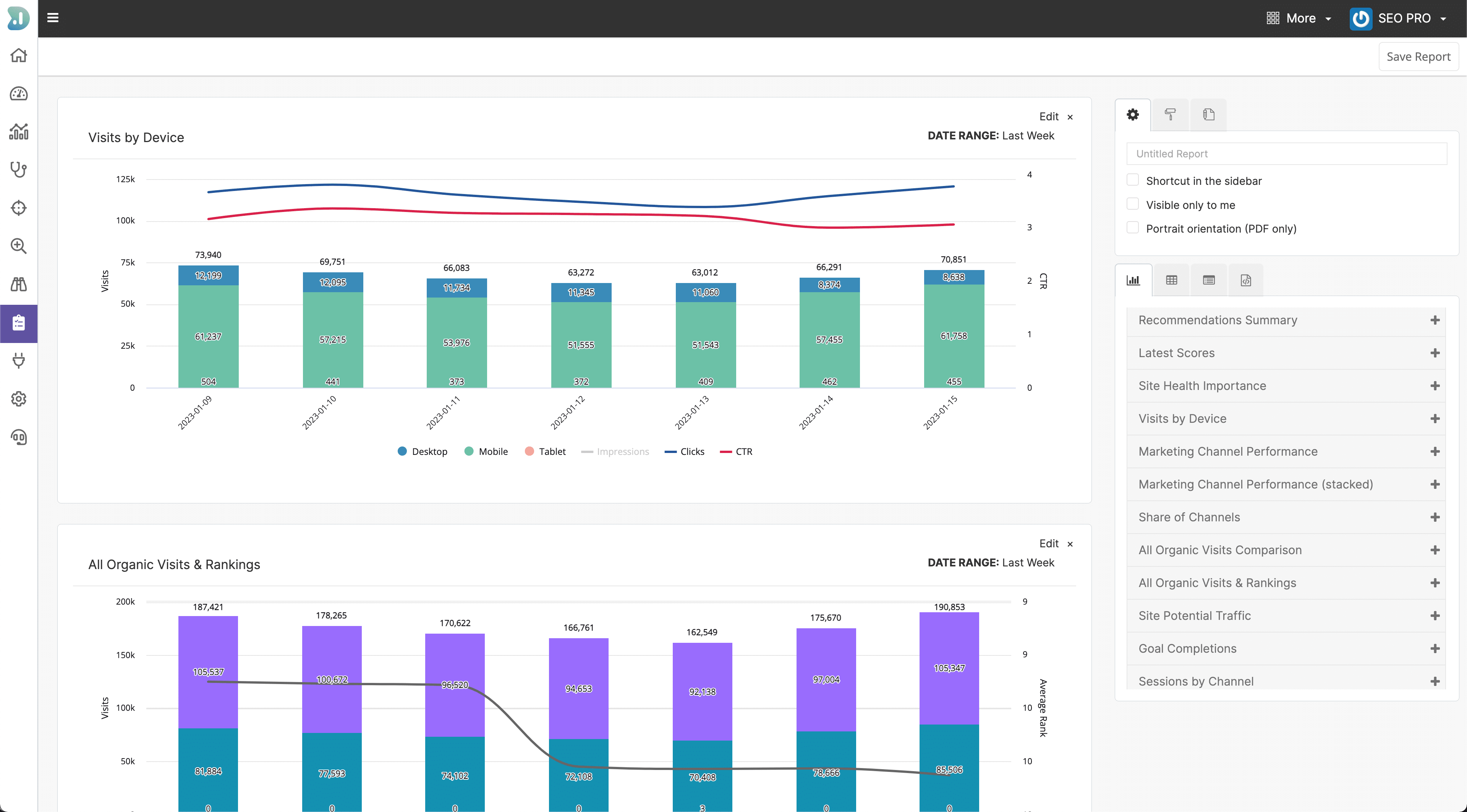Show Impressions series in the legend
The image size is (1467, 812).
615,451
